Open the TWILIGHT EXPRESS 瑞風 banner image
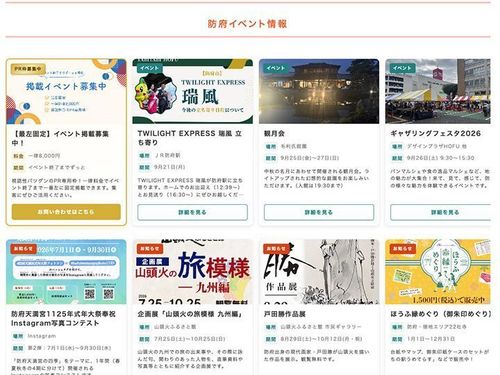This screenshot has width=500, height=375. point(192,92)
